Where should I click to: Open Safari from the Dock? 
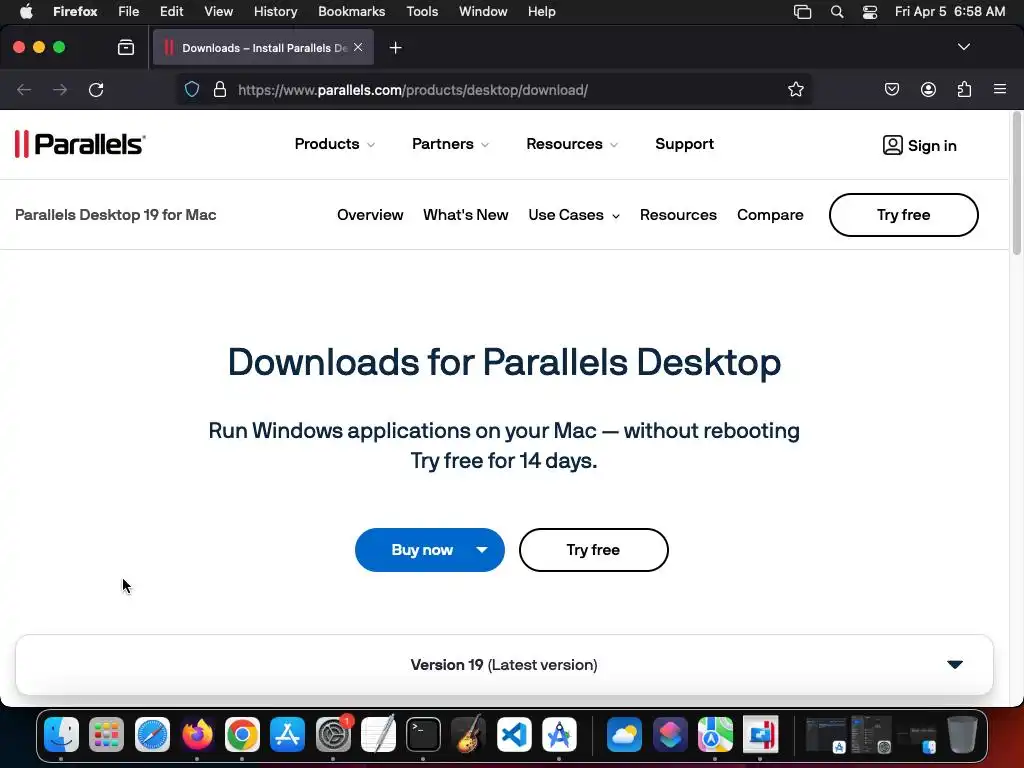coord(152,735)
